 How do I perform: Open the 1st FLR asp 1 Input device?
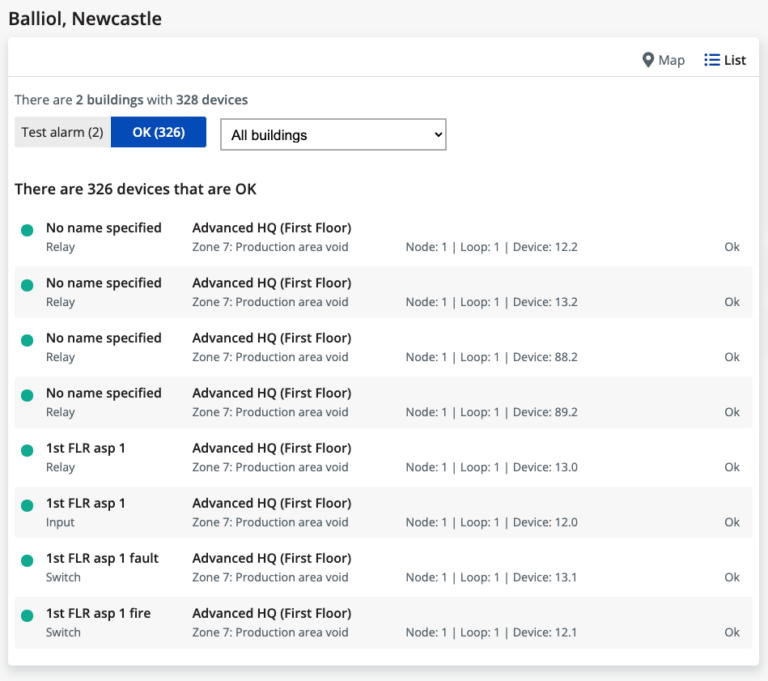[x=86, y=503]
